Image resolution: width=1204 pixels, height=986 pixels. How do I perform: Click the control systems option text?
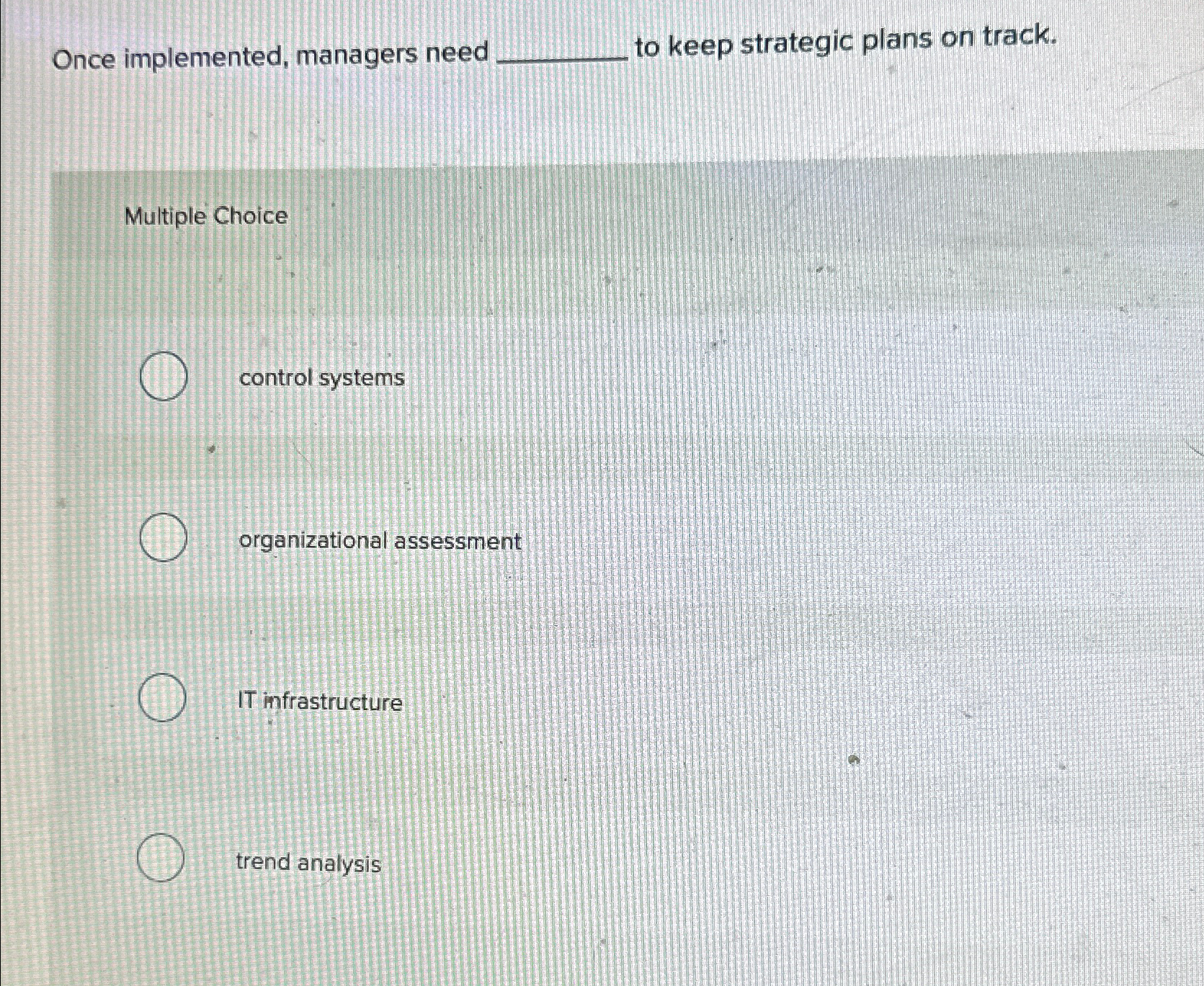coord(320,377)
